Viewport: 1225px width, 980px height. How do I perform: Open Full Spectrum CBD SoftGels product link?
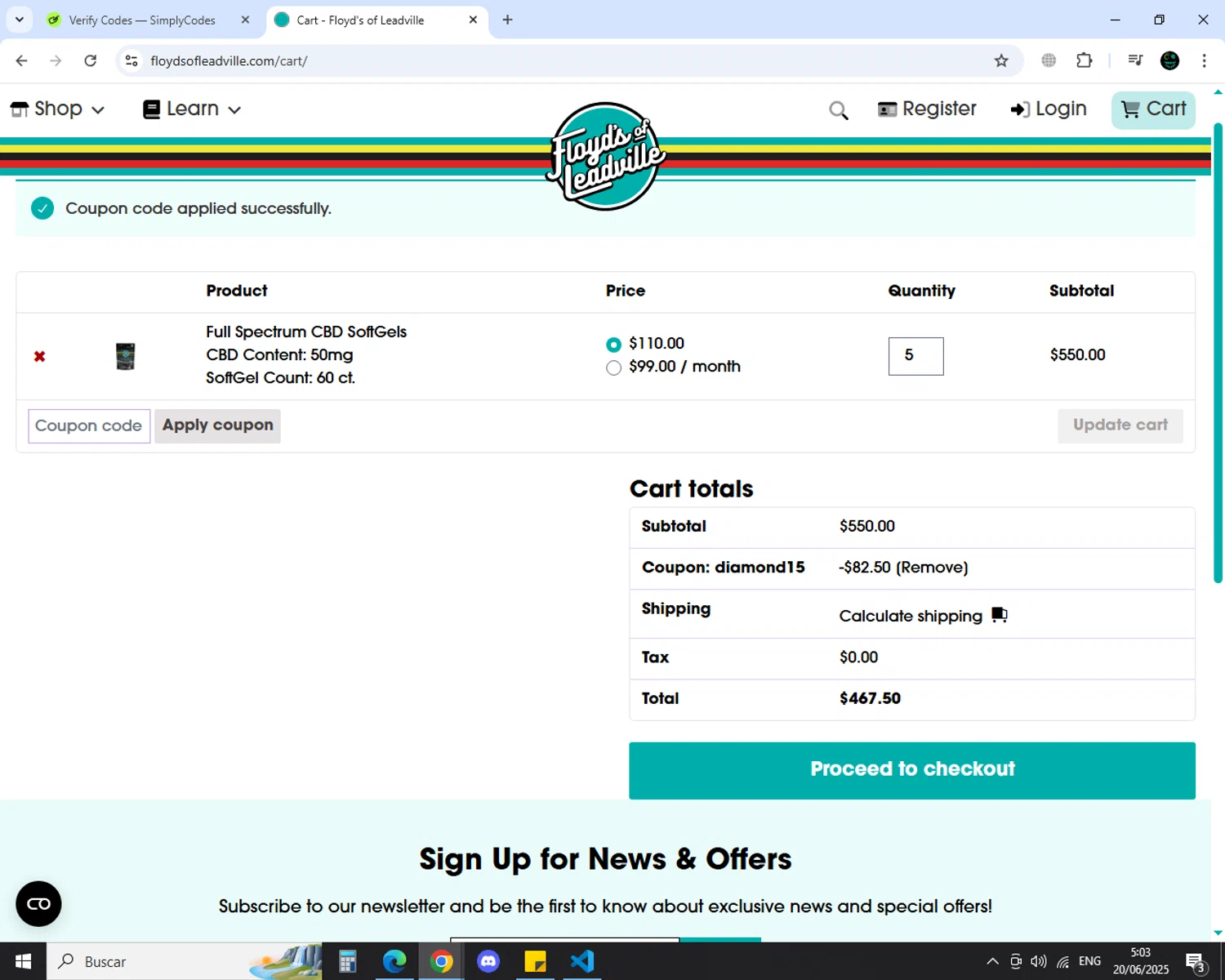[x=306, y=332]
